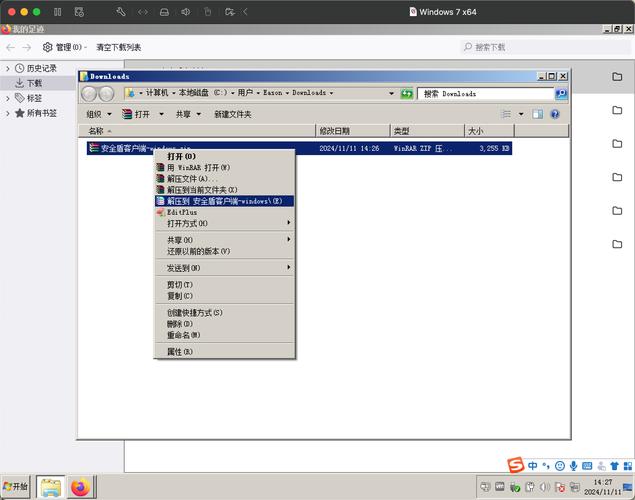Sort by the 修改日期 column header

[x=352, y=131]
